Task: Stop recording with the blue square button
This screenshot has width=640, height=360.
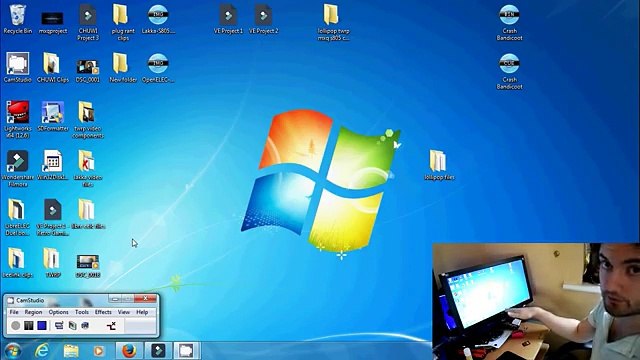Action: (42, 325)
